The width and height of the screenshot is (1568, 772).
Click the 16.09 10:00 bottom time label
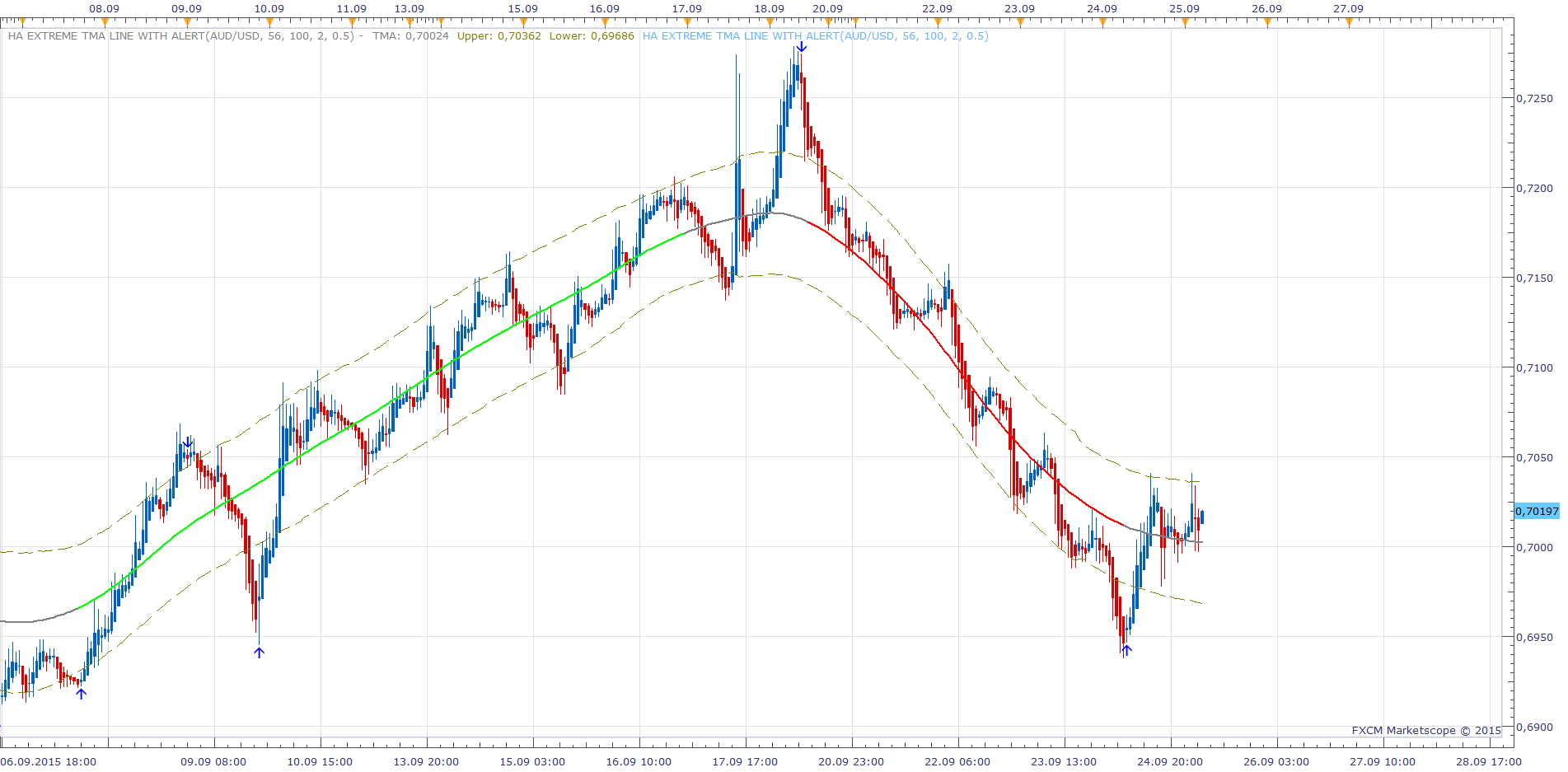(639, 762)
